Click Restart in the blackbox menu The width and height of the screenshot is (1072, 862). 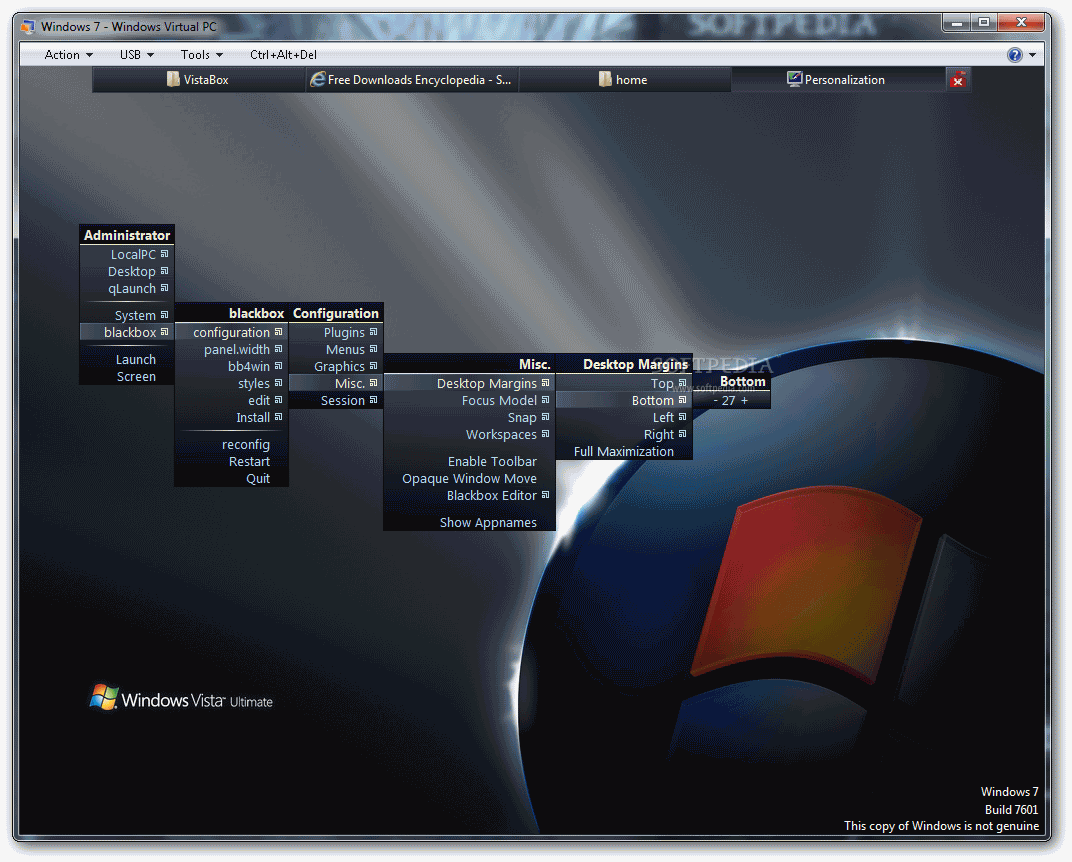point(232,461)
